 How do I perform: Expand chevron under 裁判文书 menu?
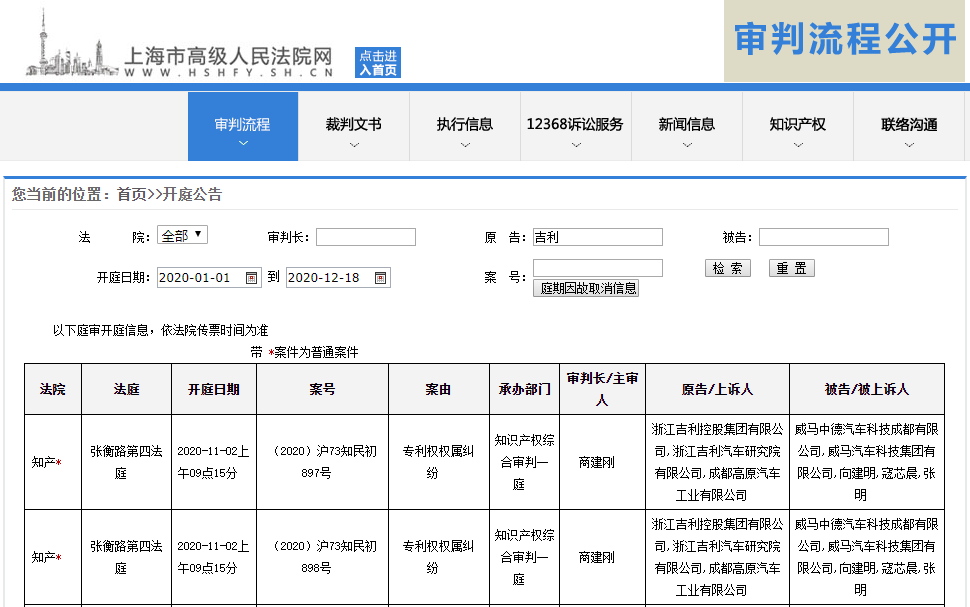(354, 145)
